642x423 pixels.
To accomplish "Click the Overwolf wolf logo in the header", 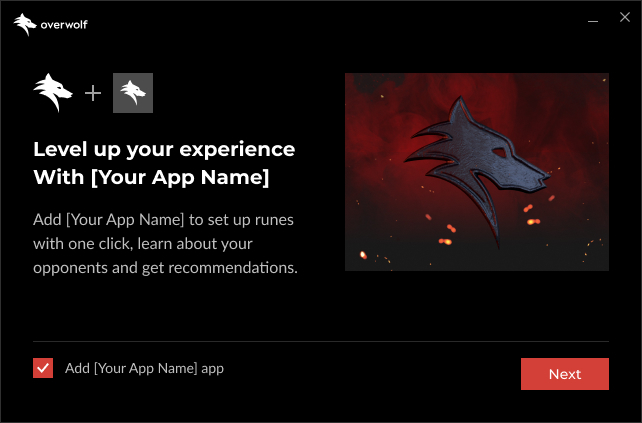I will [x=25, y=25].
